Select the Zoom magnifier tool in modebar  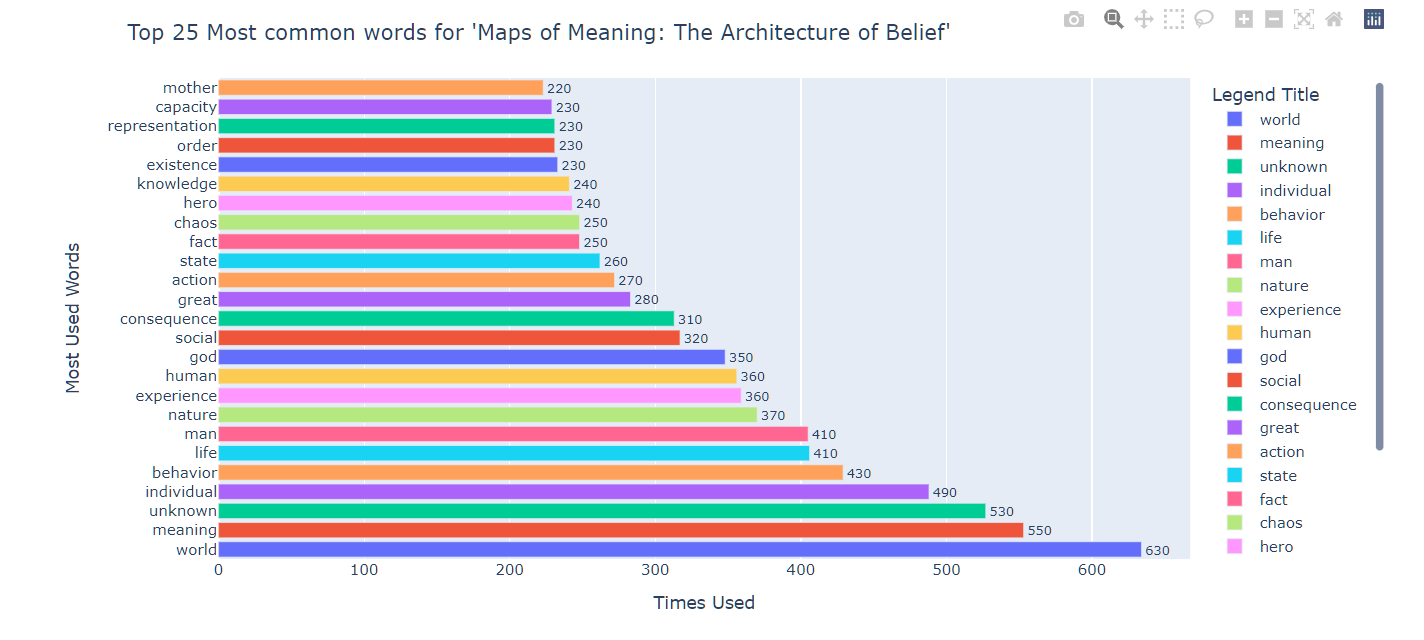pos(1113,18)
